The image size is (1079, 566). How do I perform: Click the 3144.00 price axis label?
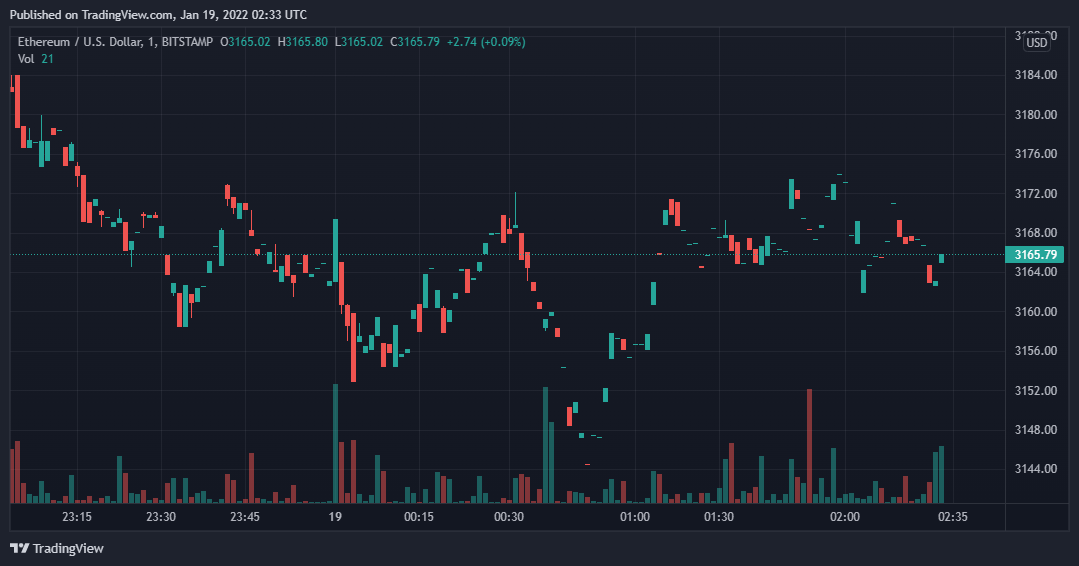[1036, 469]
